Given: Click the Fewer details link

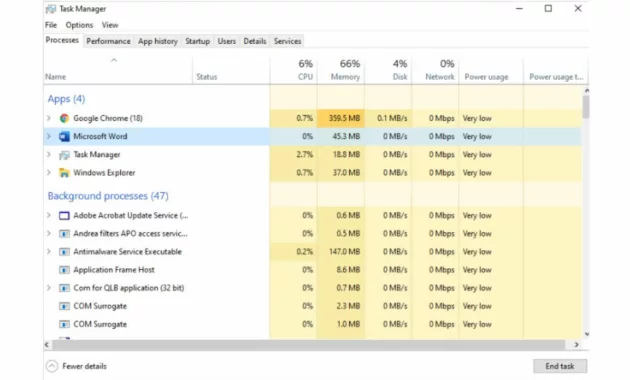Looking at the screenshot, I should [84, 366].
